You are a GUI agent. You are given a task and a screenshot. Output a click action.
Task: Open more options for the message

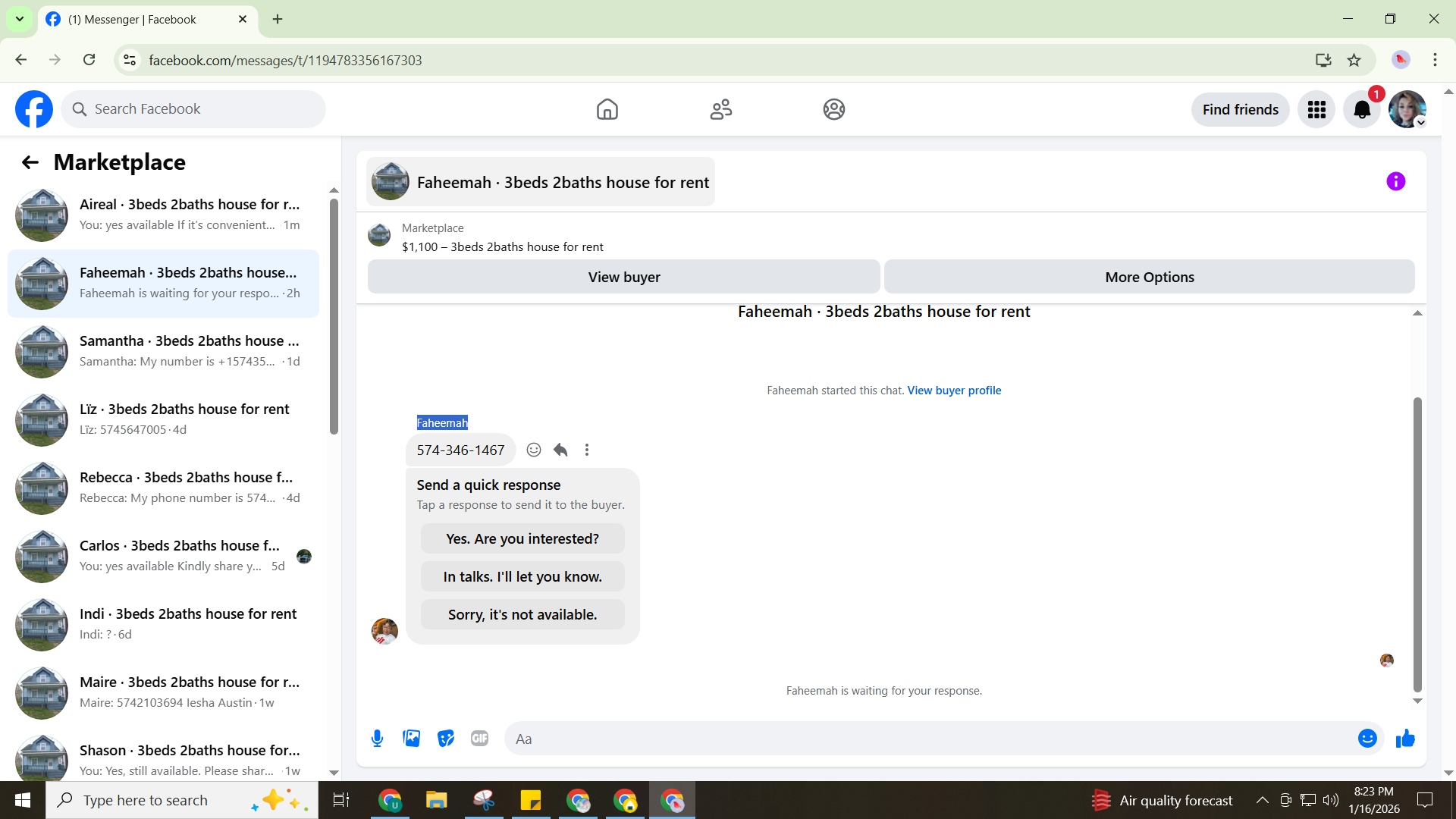[x=586, y=450]
